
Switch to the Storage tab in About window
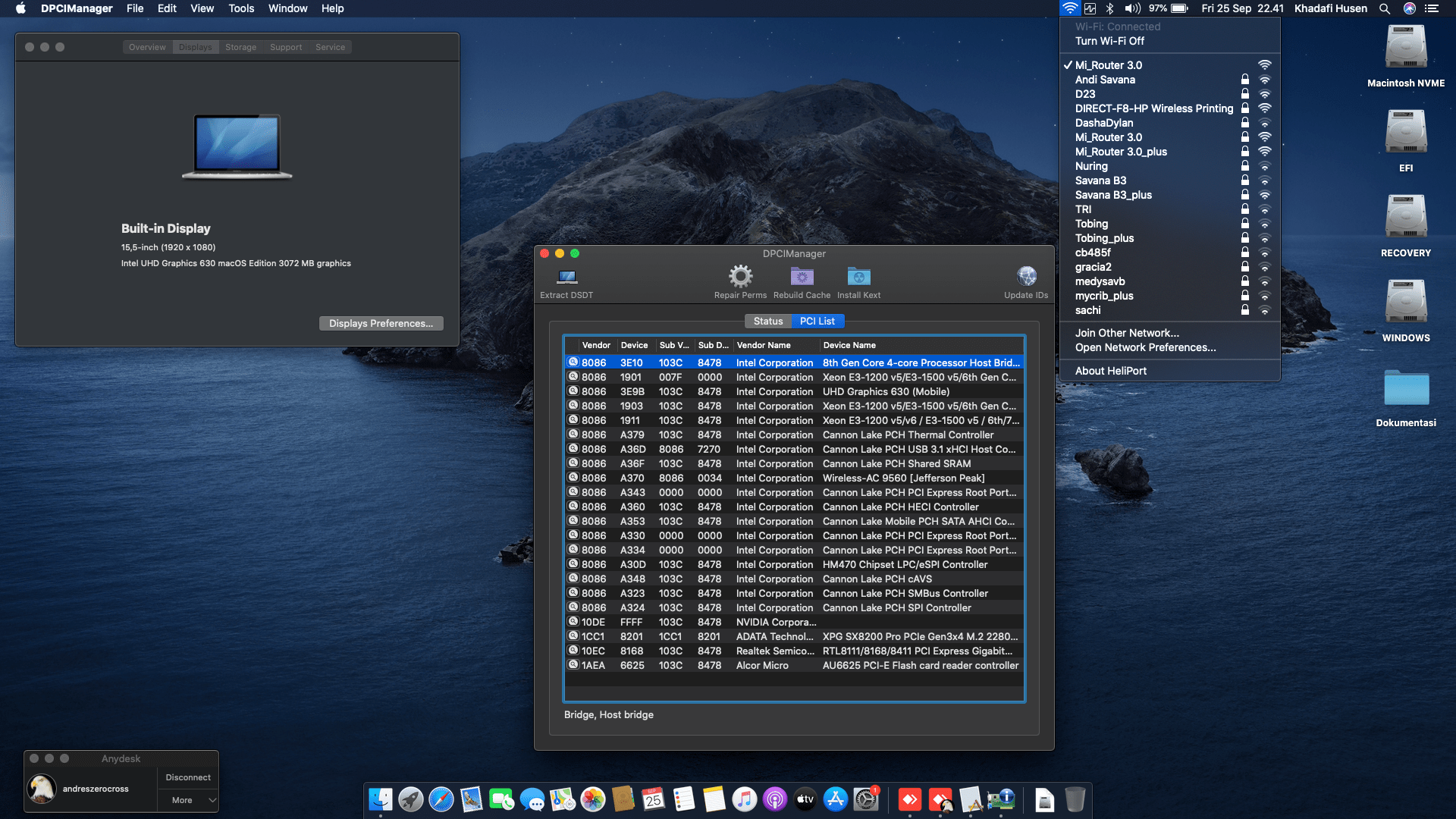pyautogui.click(x=240, y=47)
